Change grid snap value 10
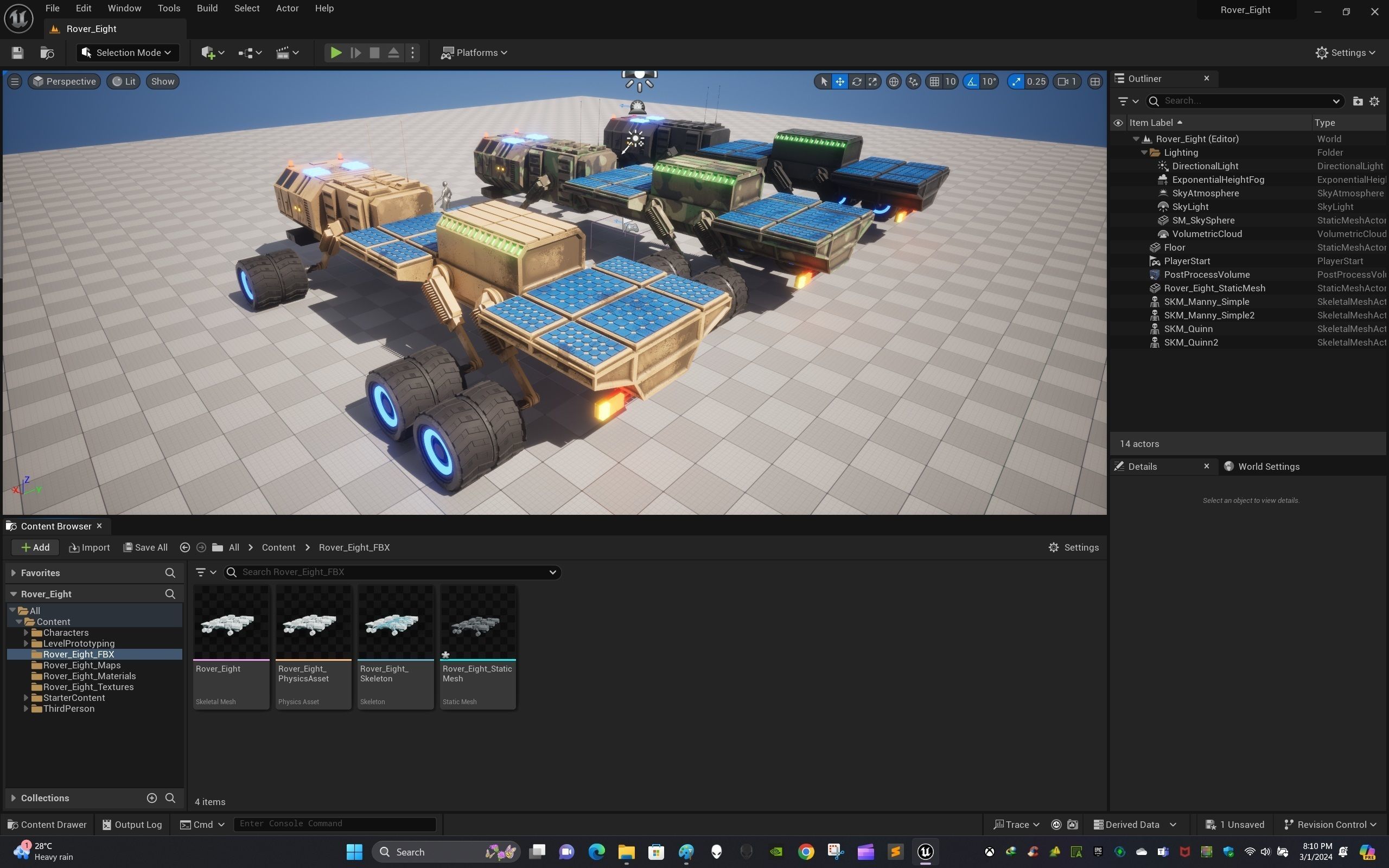The width and height of the screenshot is (1389, 868). coord(951,81)
